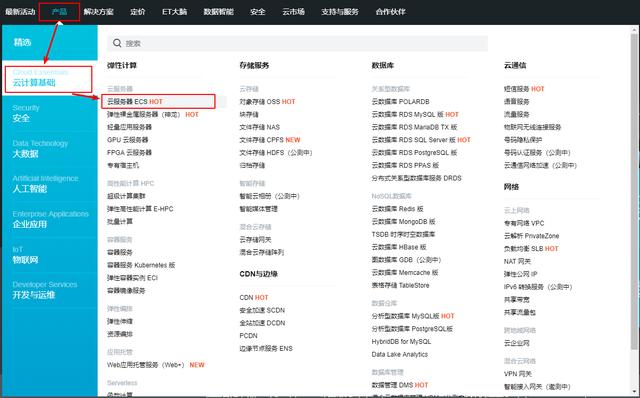Viewport: 640px width, 398px height.
Task: Open Data Lake Analytics link
Action: (x=400, y=354)
